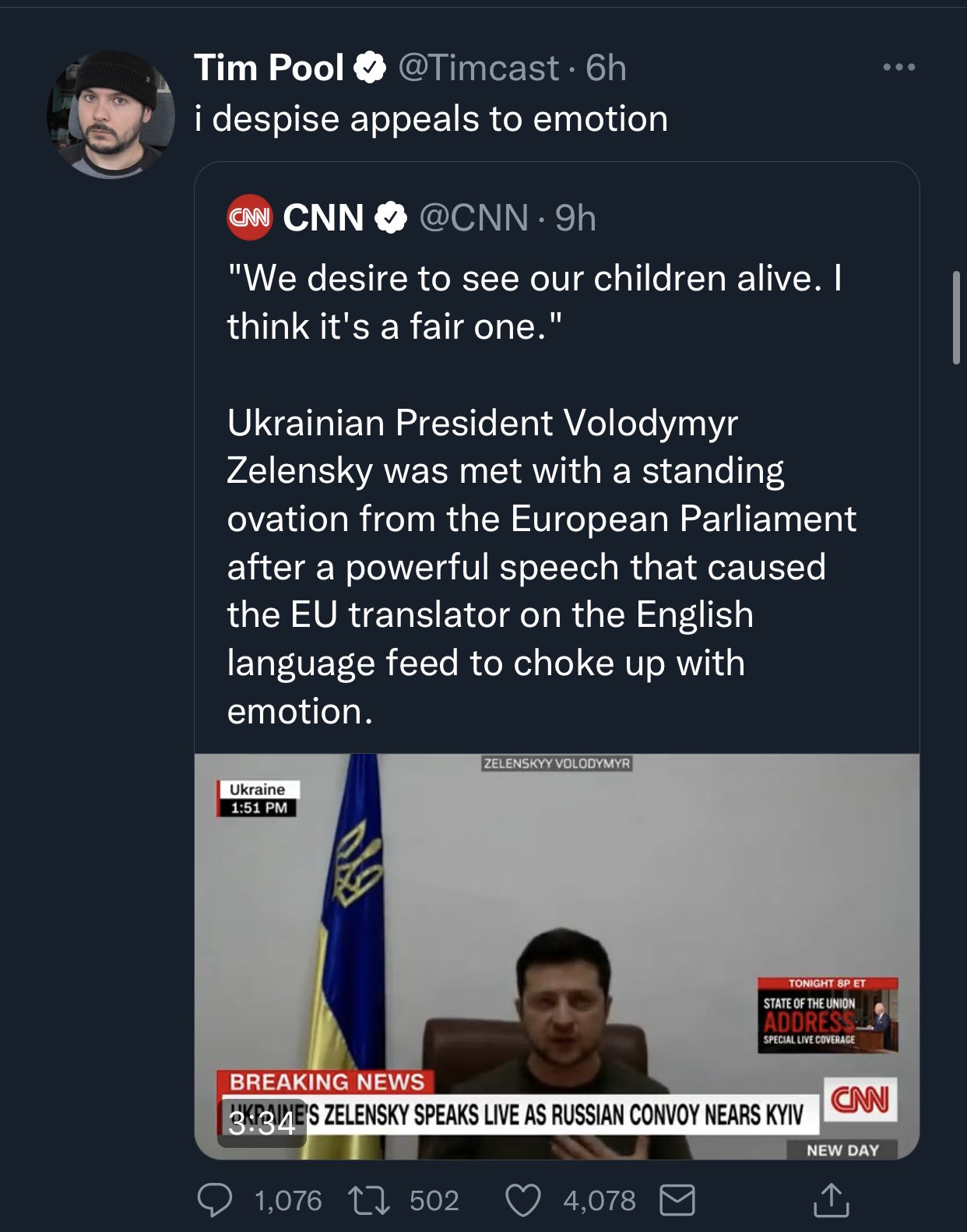Click the reply speech bubble icon
Image resolution: width=967 pixels, height=1232 pixels.
click(x=214, y=1200)
